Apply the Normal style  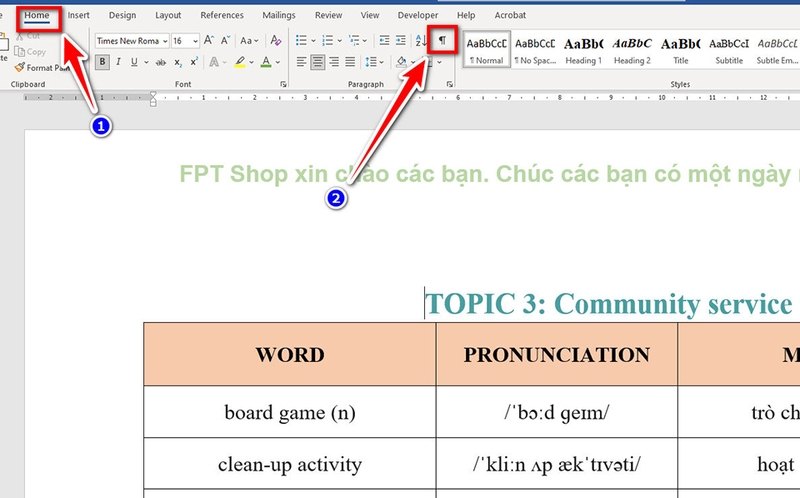487,51
